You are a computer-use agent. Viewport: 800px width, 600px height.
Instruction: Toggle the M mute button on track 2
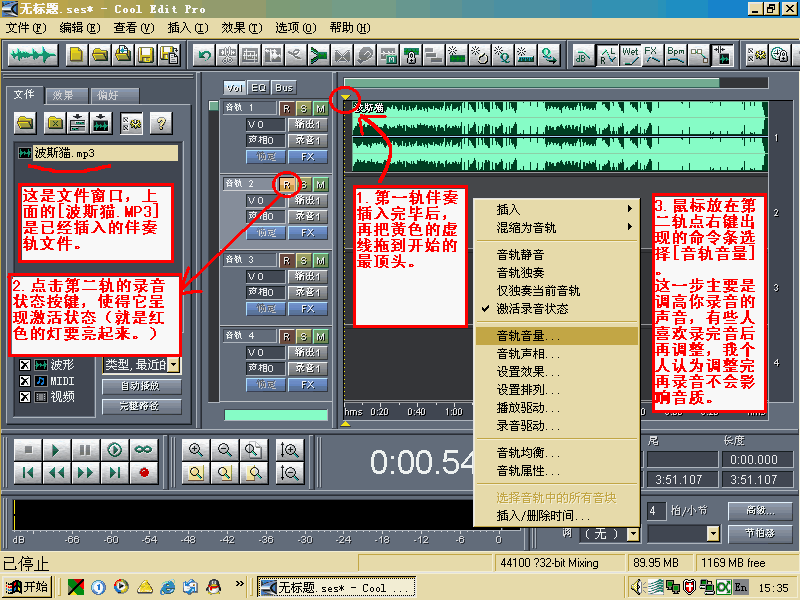tap(320, 185)
